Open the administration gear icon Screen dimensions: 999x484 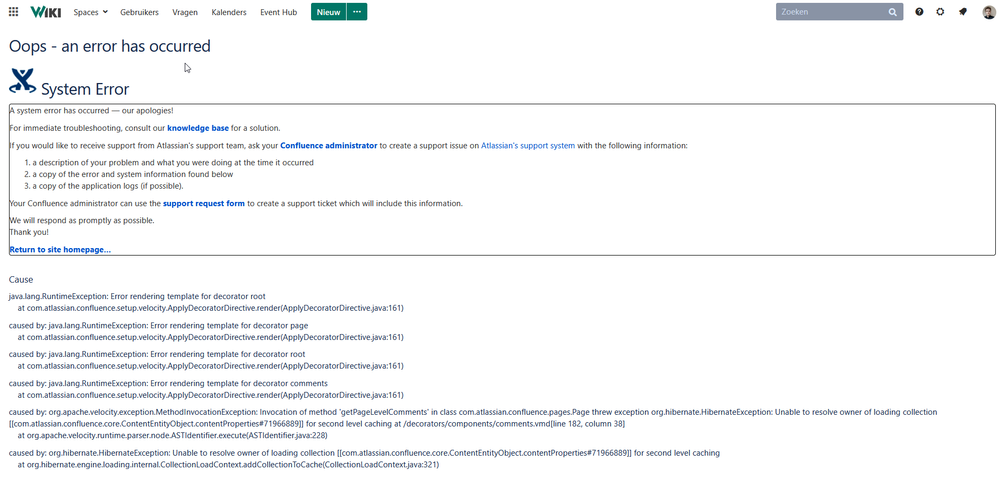coord(940,12)
